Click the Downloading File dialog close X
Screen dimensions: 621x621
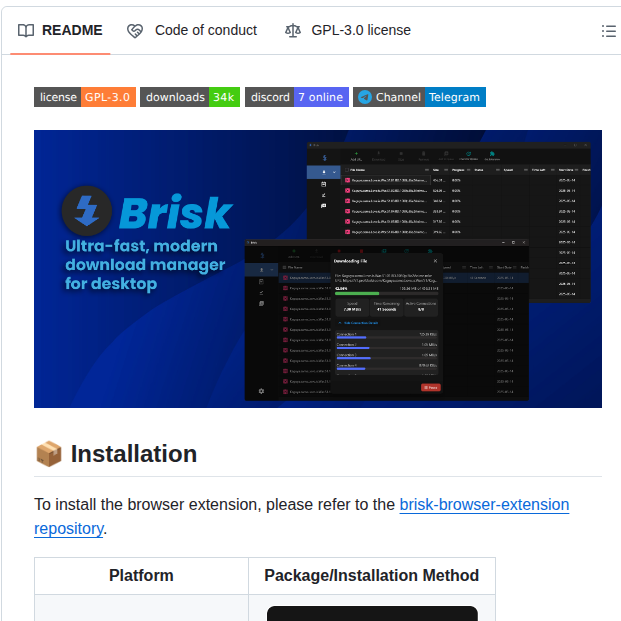pyautogui.click(x=435, y=261)
